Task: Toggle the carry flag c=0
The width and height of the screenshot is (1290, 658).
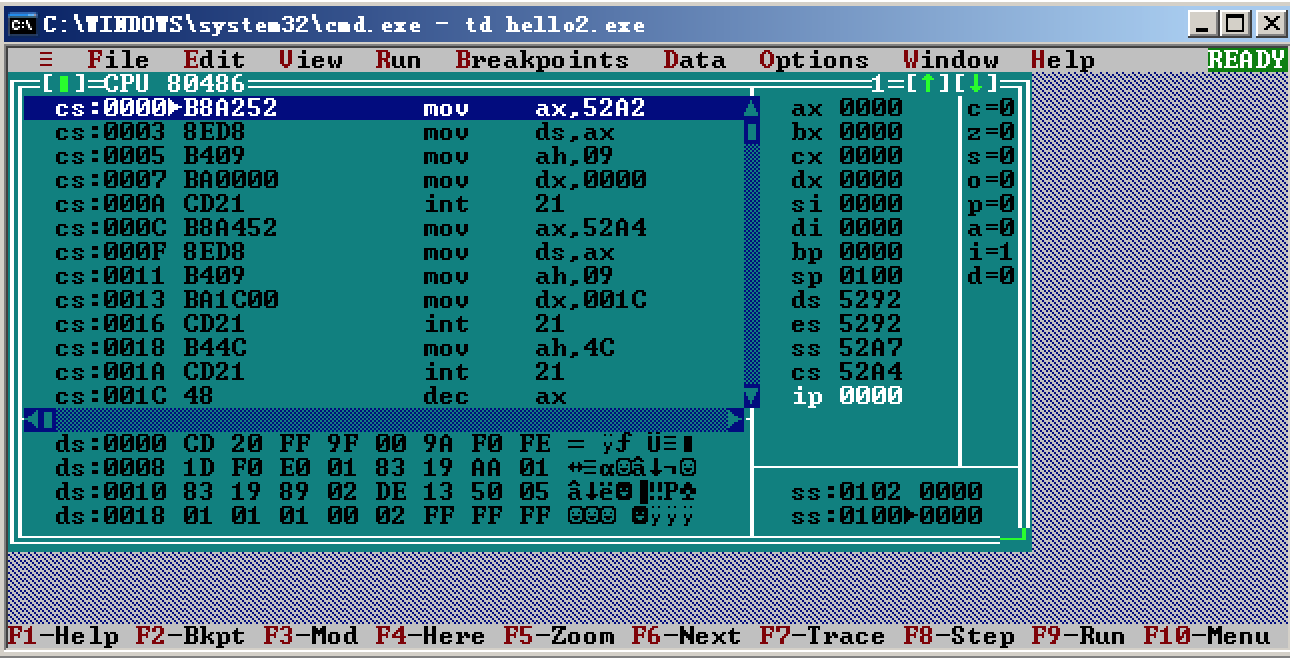Action: click(x=990, y=108)
